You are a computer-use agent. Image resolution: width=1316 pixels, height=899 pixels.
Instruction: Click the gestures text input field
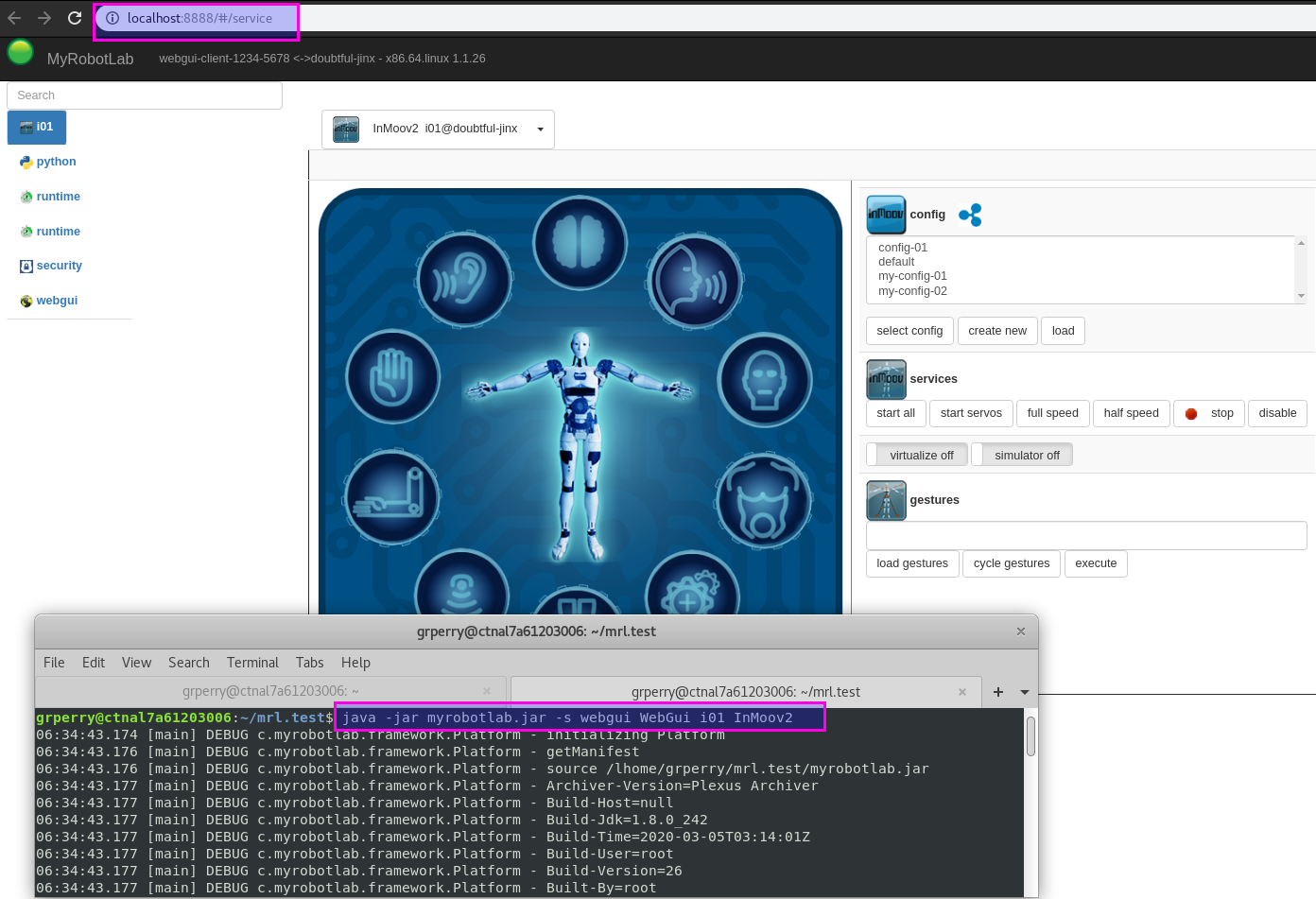click(x=1086, y=535)
